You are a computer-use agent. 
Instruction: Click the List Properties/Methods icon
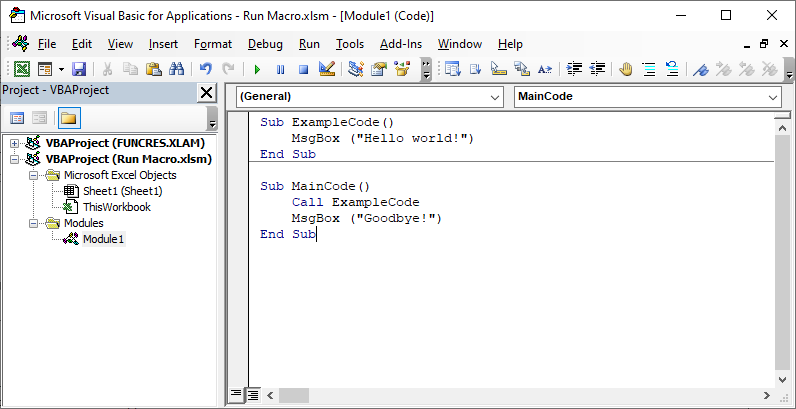pyautogui.click(x=452, y=69)
